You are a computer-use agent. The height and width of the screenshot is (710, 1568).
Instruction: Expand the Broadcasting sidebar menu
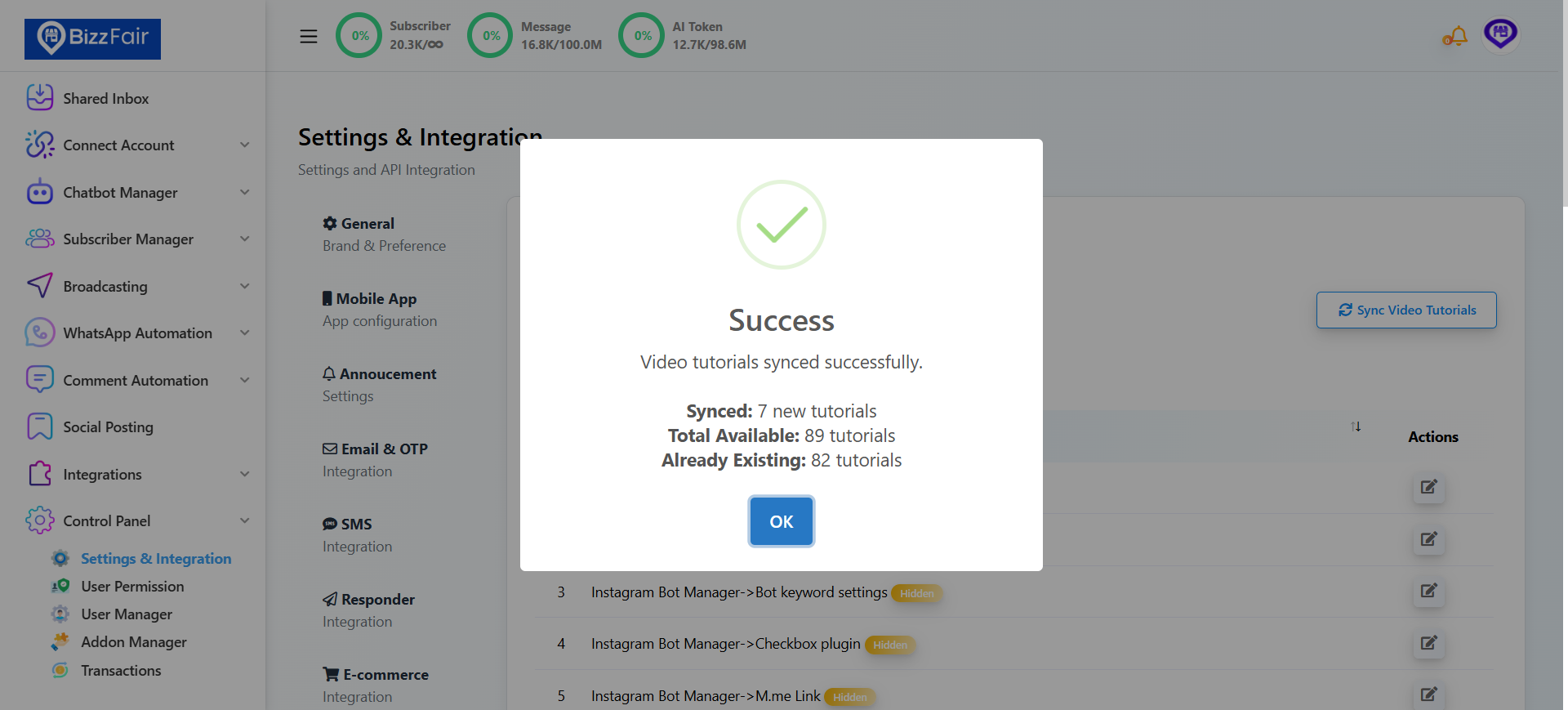point(244,287)
